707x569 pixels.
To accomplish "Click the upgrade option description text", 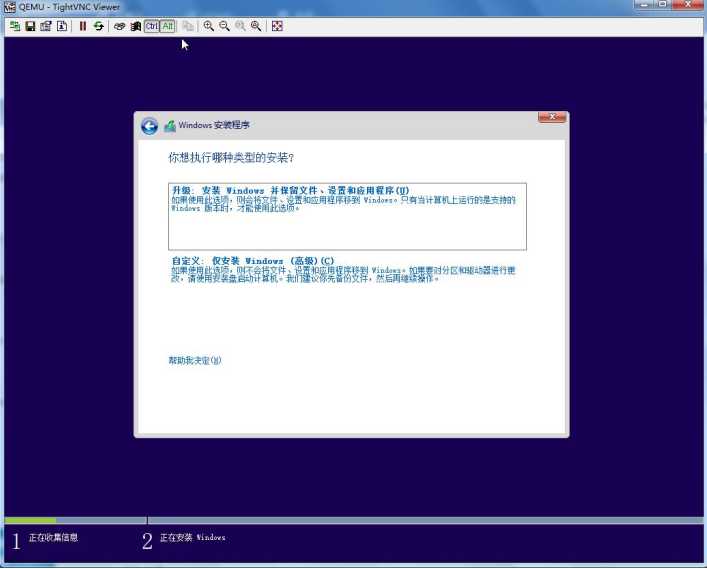I will click(343, 204).
